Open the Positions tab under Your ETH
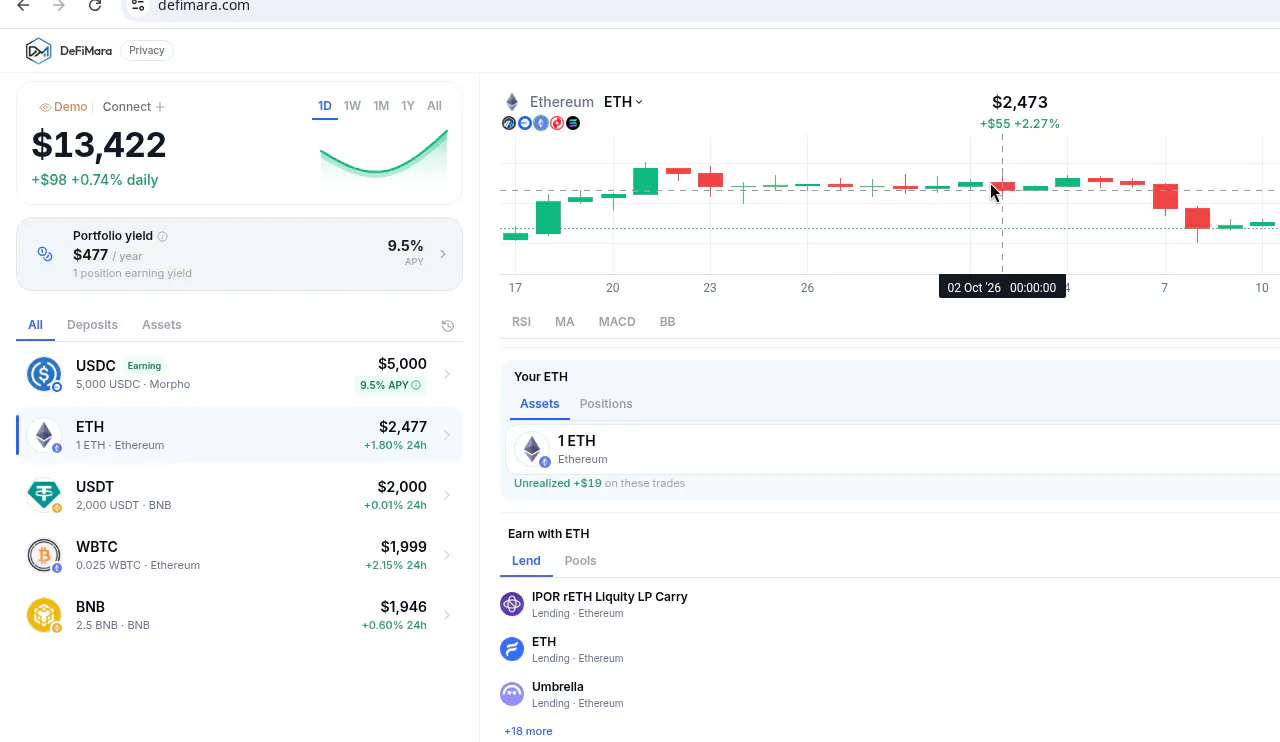Viewport: 1280px width, 742px height. (606, 404)
